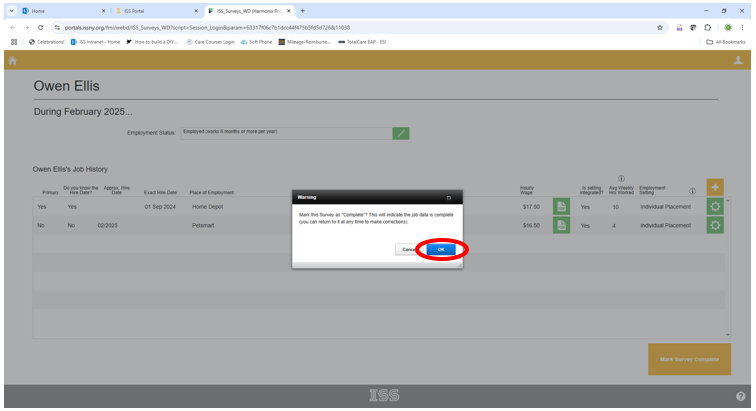Open the ISS Intranet - Home bookmark
756x411 pixels.
tap(95, 42)
